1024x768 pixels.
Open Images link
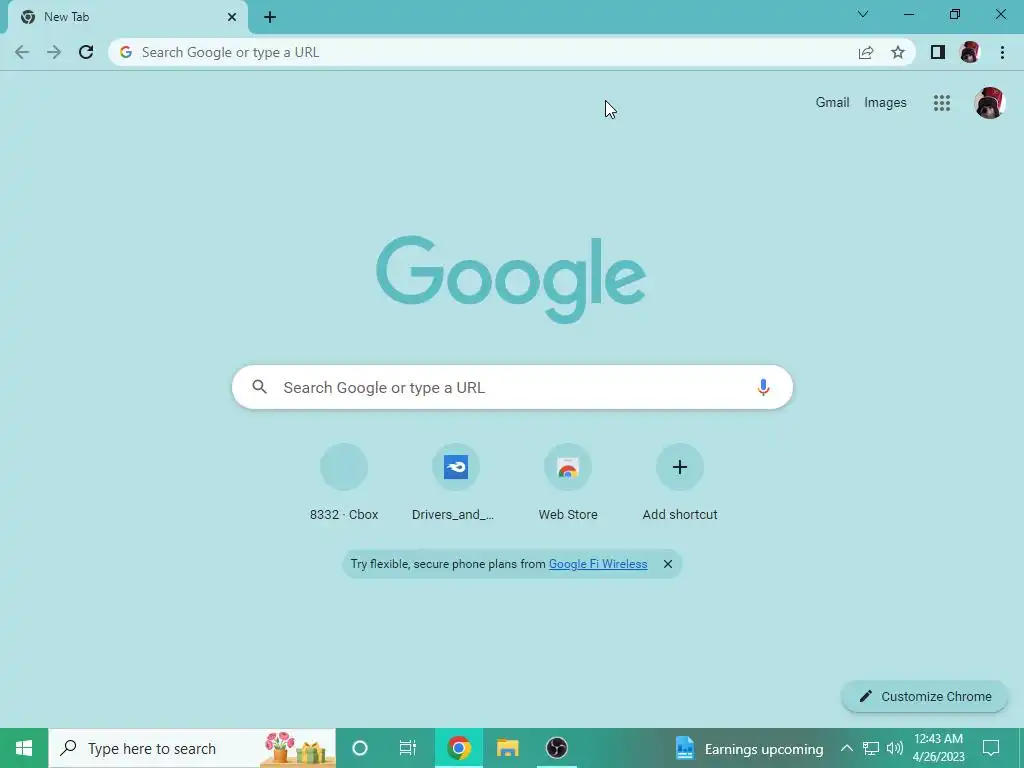[885, 103]
